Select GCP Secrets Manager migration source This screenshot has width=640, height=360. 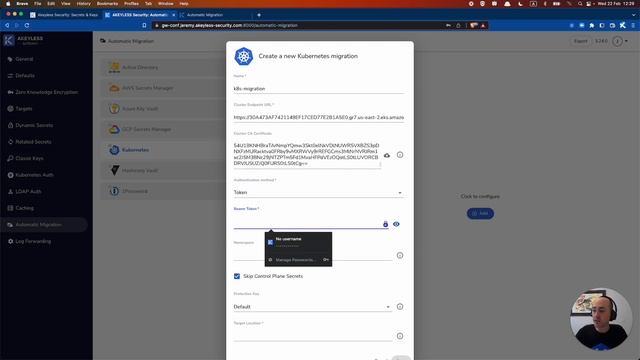tap(163, 129)
